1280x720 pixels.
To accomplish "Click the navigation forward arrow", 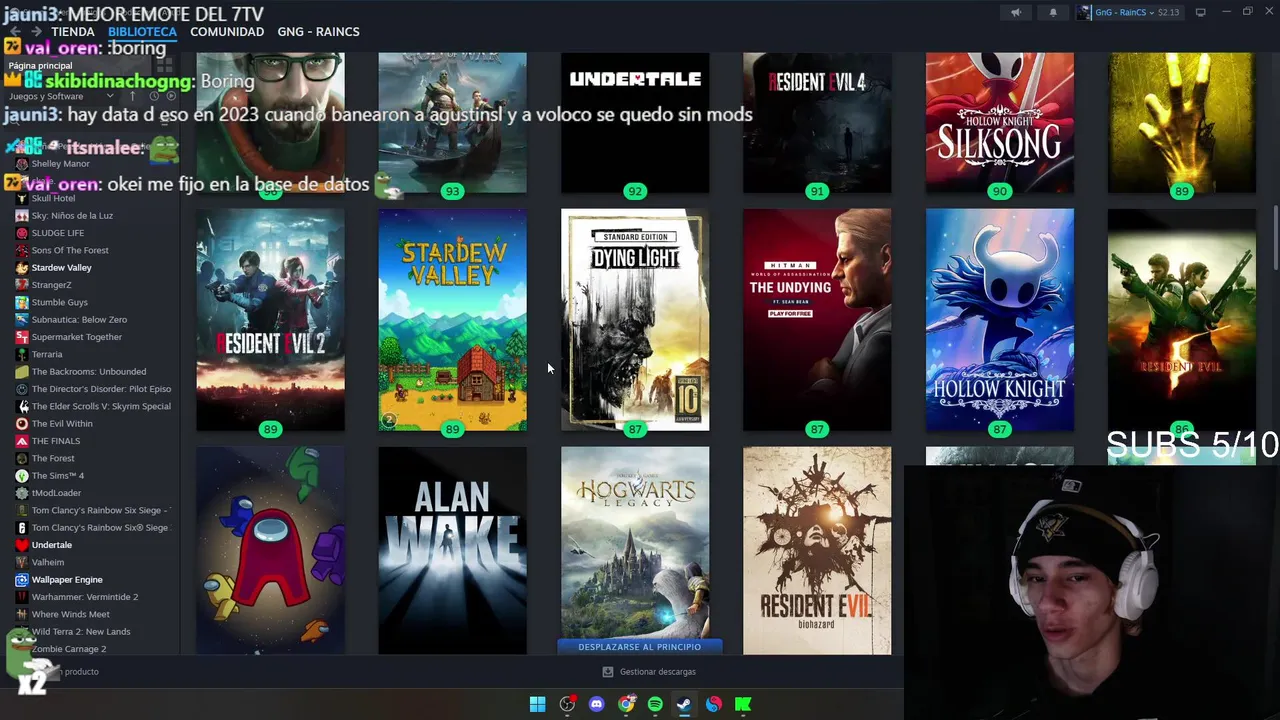I will [x=36, y=32].
